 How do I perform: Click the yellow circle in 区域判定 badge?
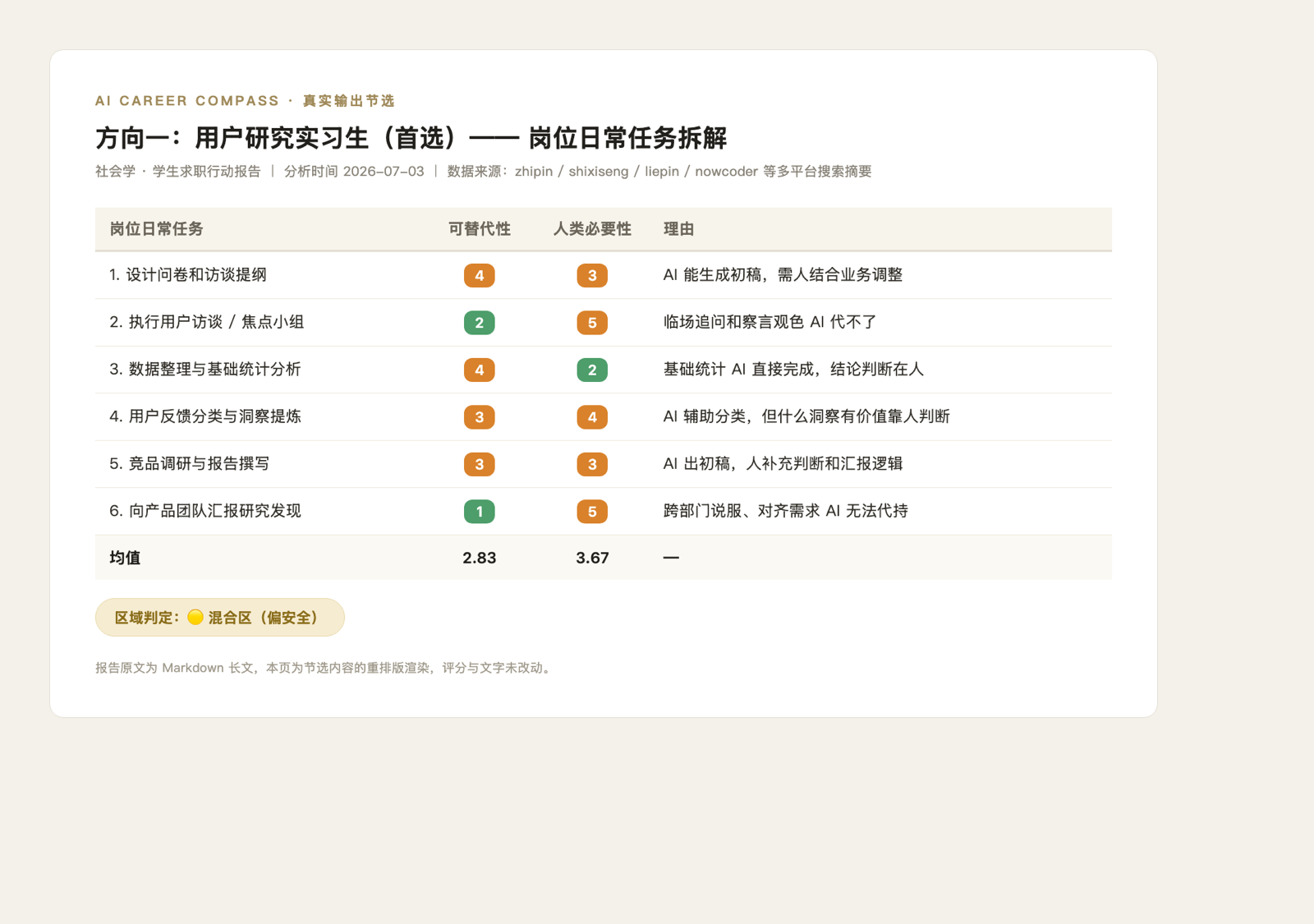coord(195,617)
